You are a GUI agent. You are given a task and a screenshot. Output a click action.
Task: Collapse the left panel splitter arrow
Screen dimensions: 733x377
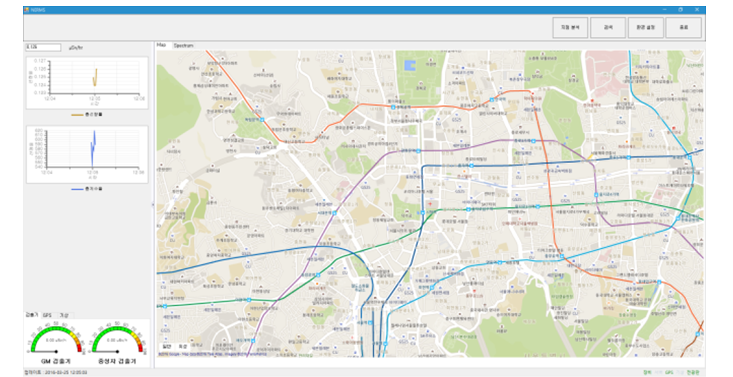pos(153,204)
